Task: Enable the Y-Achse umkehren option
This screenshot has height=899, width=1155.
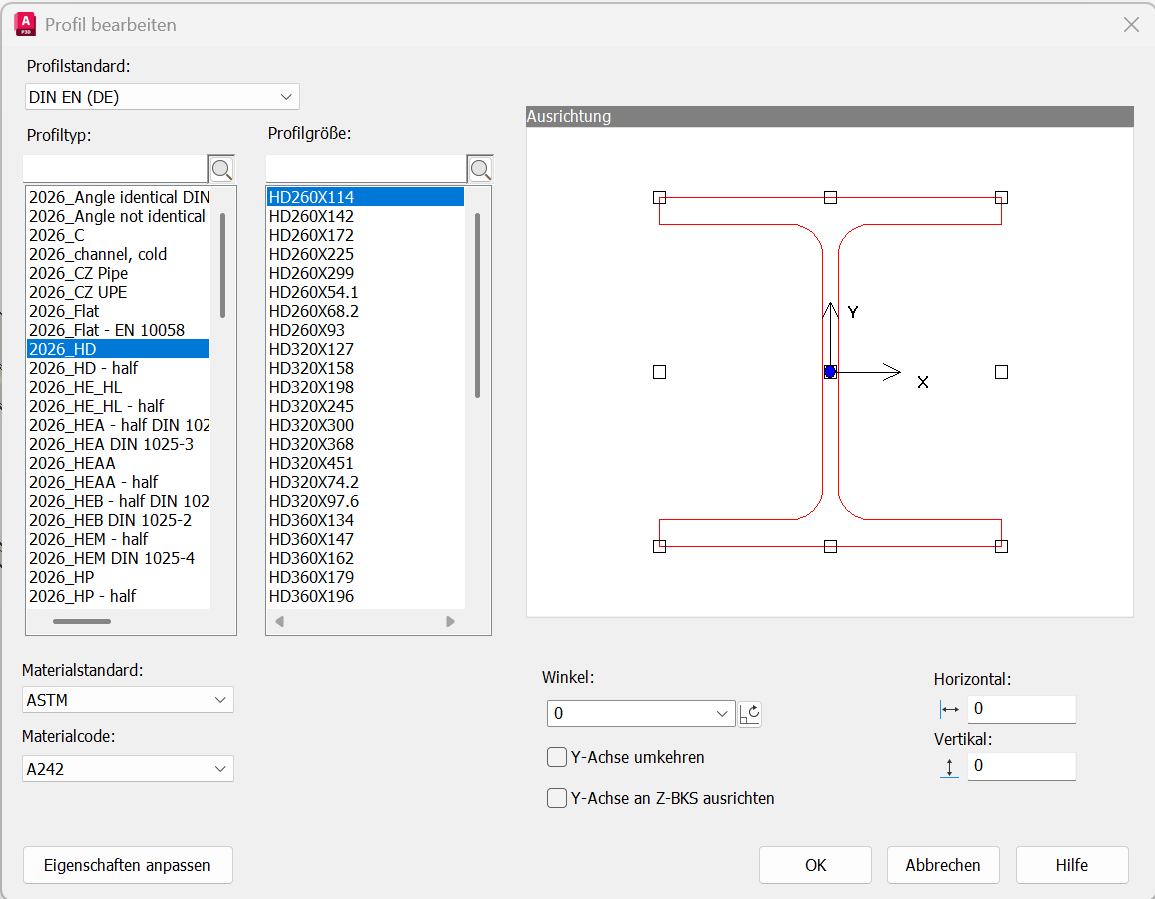Action: click(x=557, y=757)
